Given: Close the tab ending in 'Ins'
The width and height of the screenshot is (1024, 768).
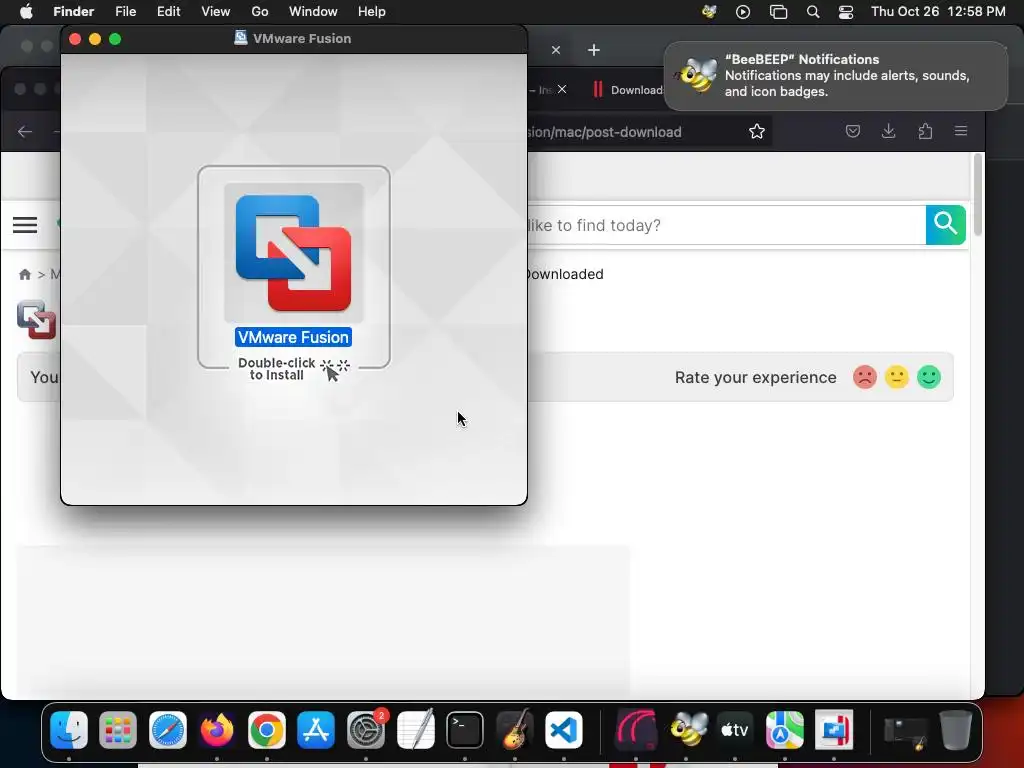Looking at the screenshot, I should pyautogui.click(x=562, y=89).
